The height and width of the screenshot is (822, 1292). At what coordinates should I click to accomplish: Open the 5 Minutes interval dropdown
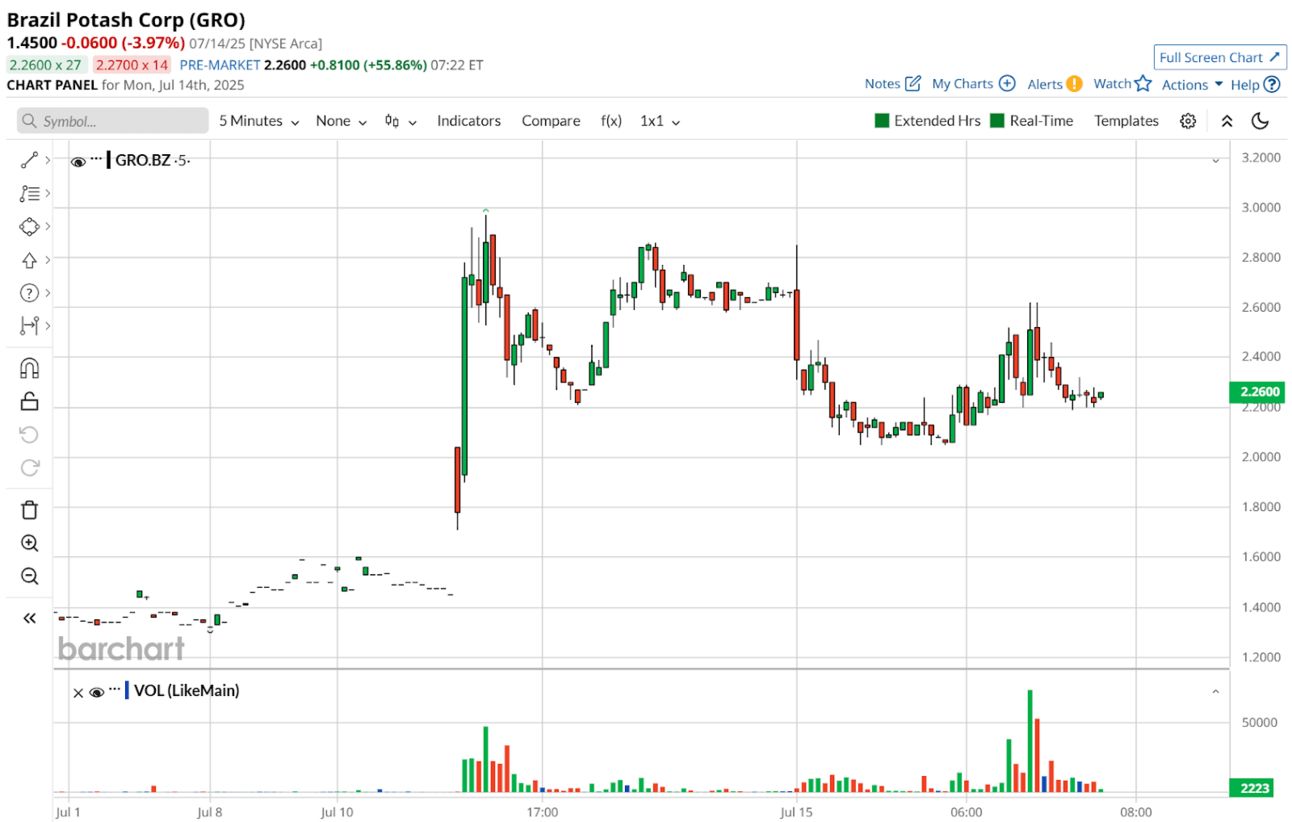pos(259,121)
